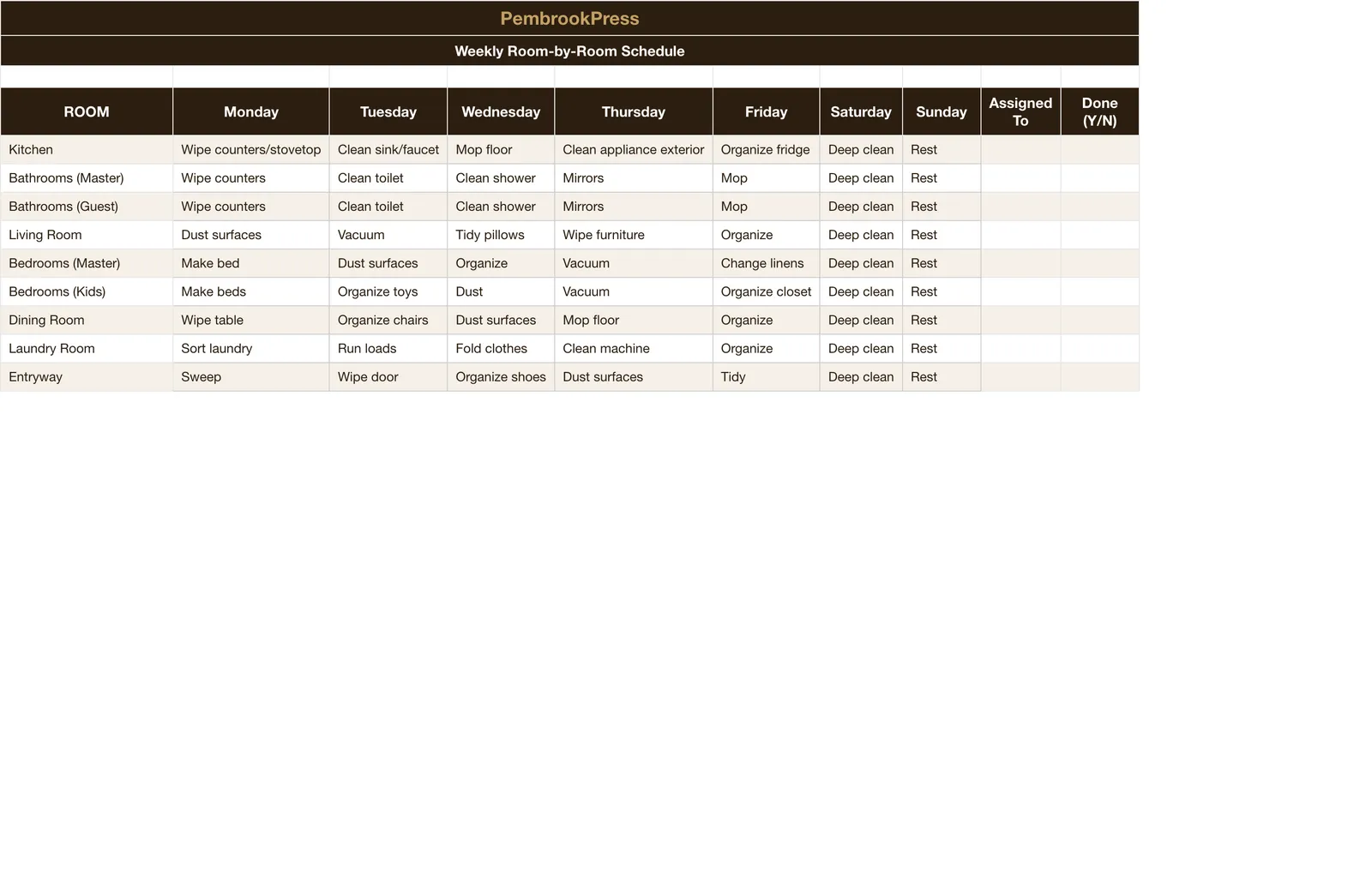Click the Organize fridge cell

click(x=766, y=149)
